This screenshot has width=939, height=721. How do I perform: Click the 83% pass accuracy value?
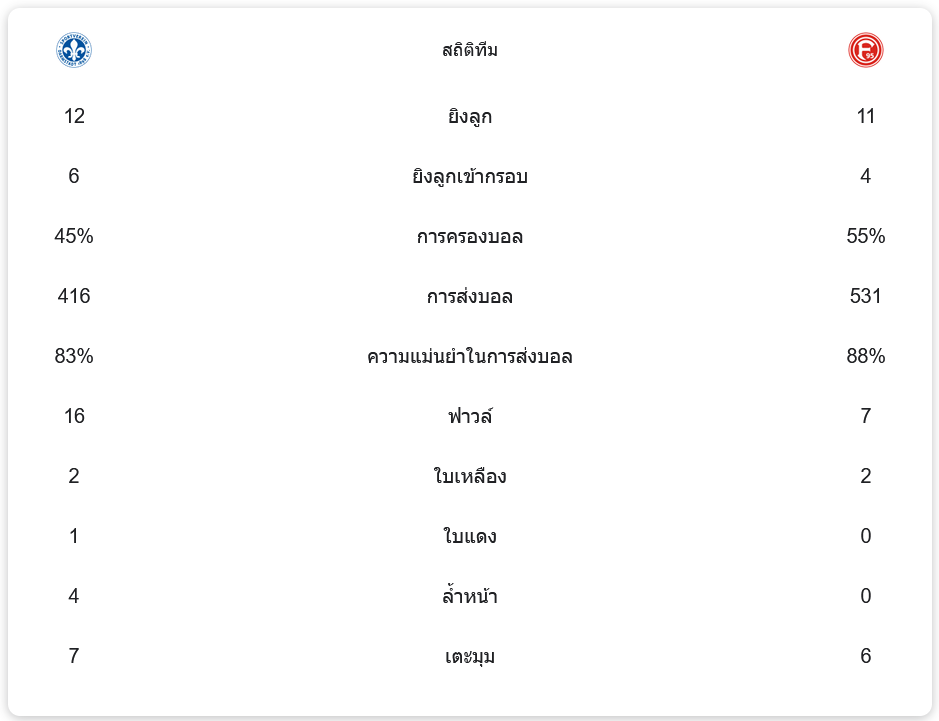click(74, 356)
